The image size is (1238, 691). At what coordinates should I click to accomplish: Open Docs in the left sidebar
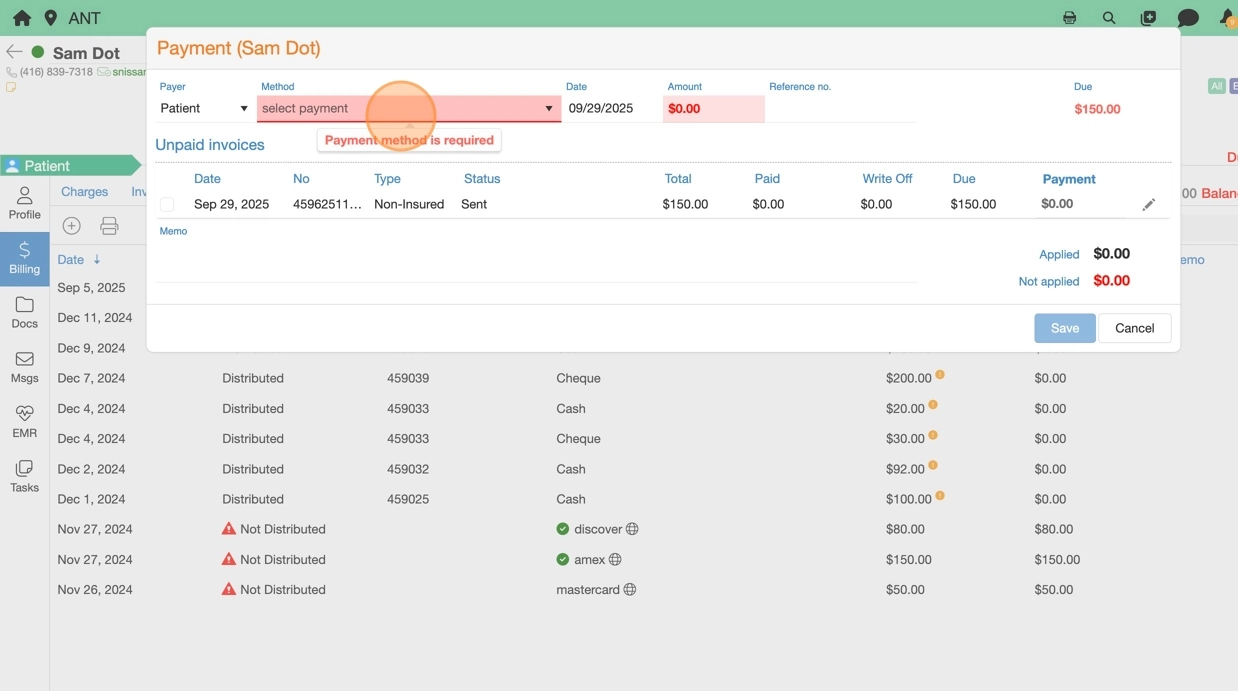pos(25,312)
